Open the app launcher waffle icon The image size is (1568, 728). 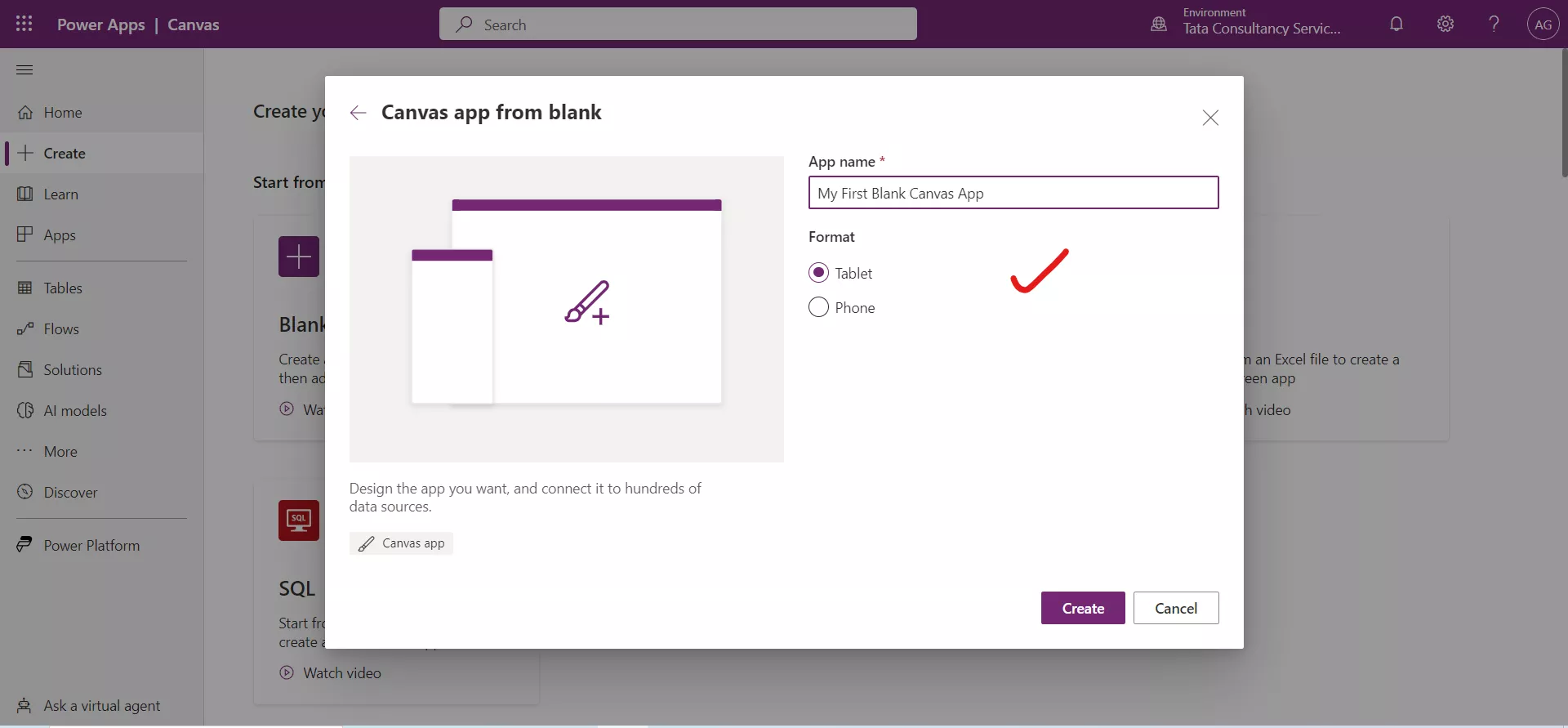point(24,24)
